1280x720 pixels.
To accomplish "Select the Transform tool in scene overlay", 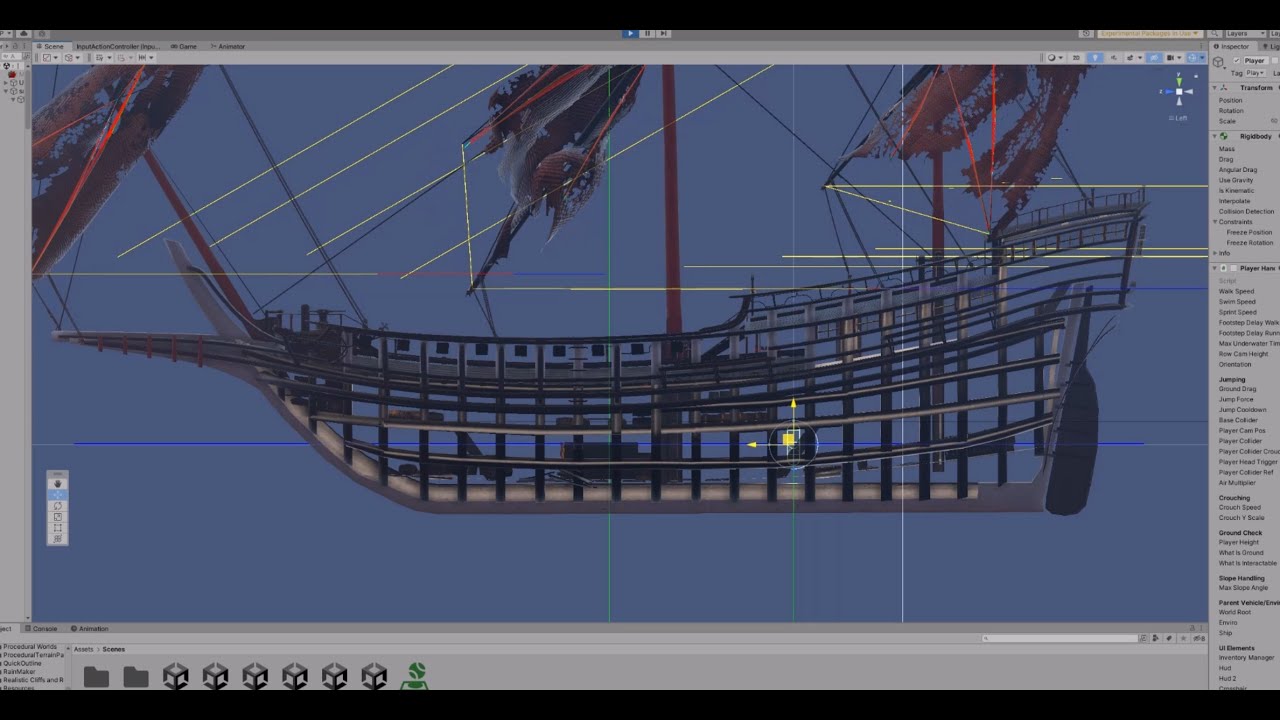I will (58, 539).
